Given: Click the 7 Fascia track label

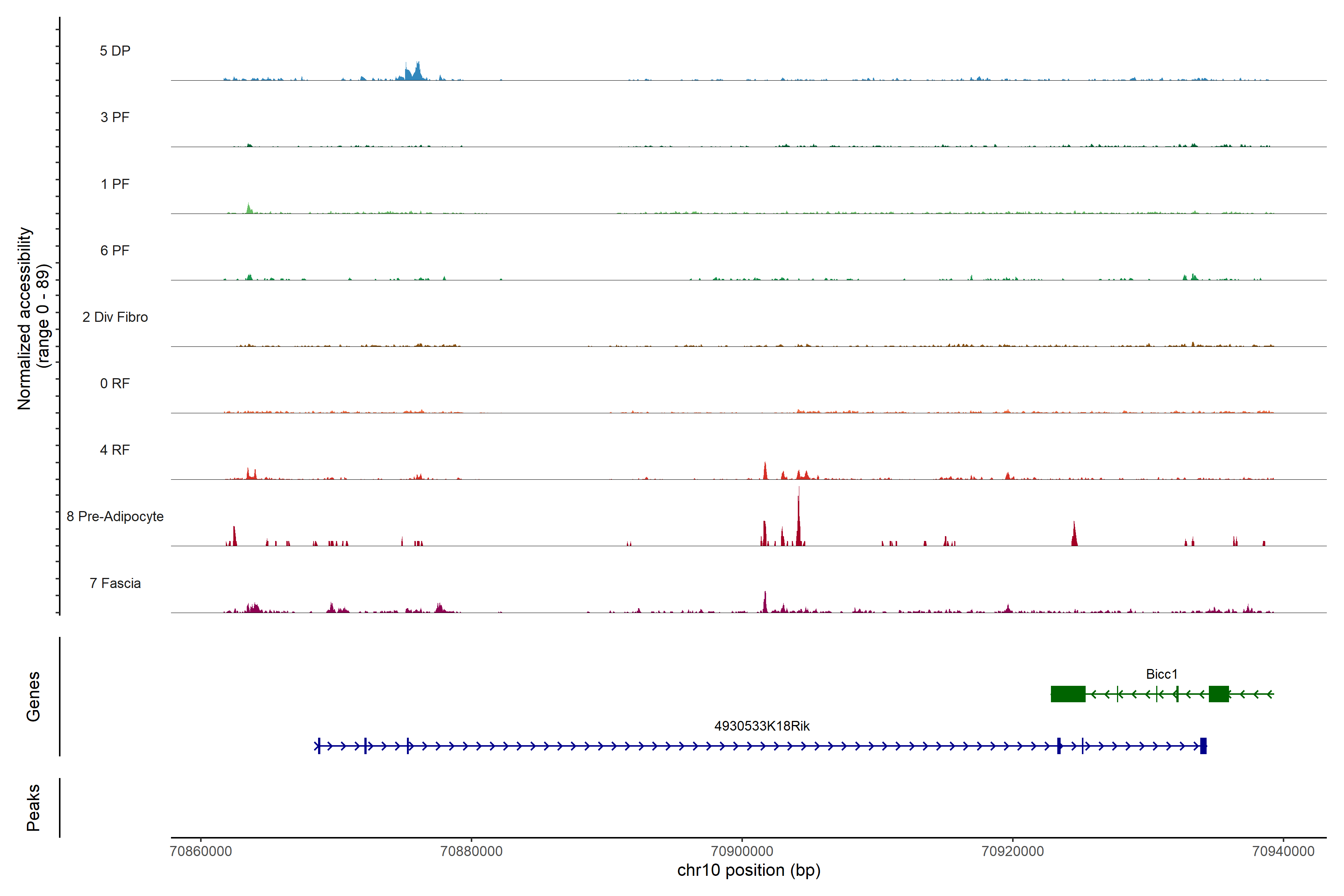Looking at the screenshot, I should click(x=115, y=584).
